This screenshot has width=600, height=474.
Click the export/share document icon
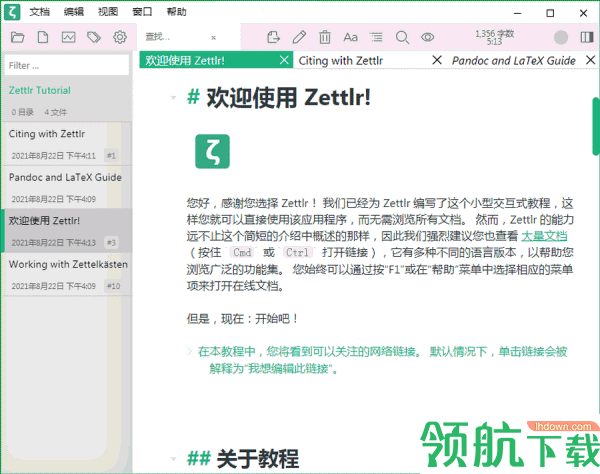(273, 37)
